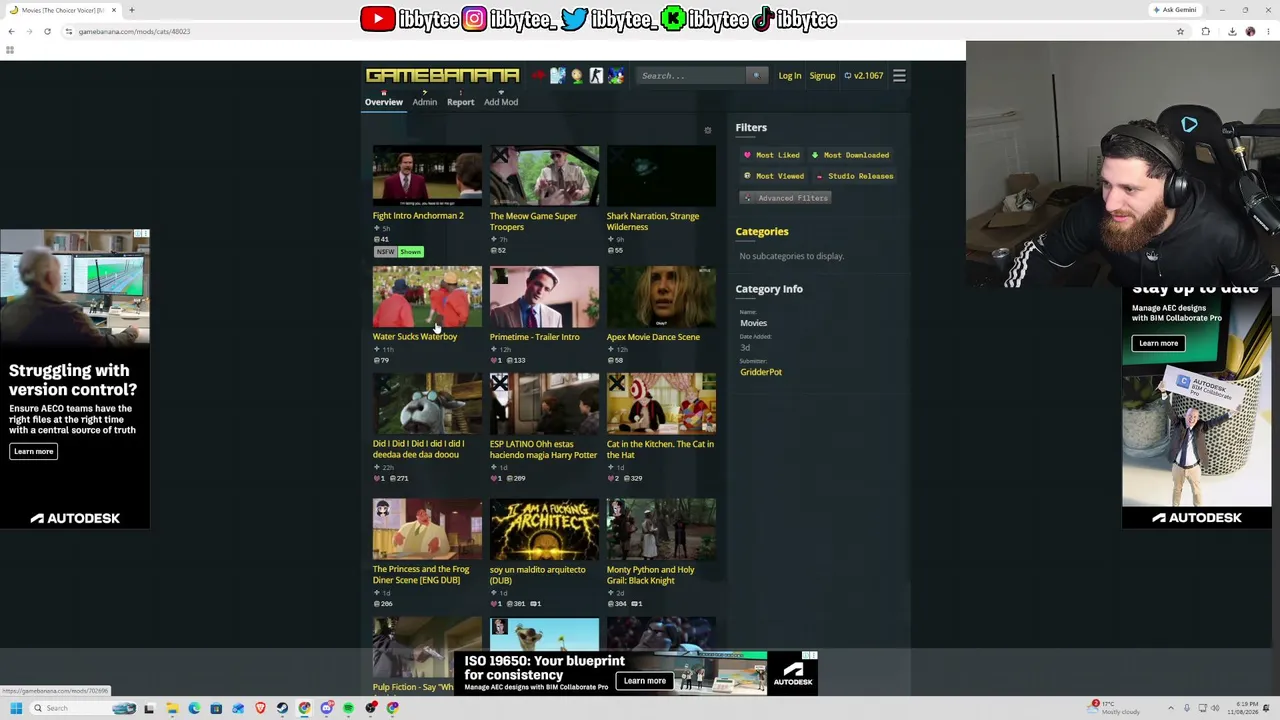Click the Log In link
Viewport: 1280px width, 720px height.
point(790,76)
